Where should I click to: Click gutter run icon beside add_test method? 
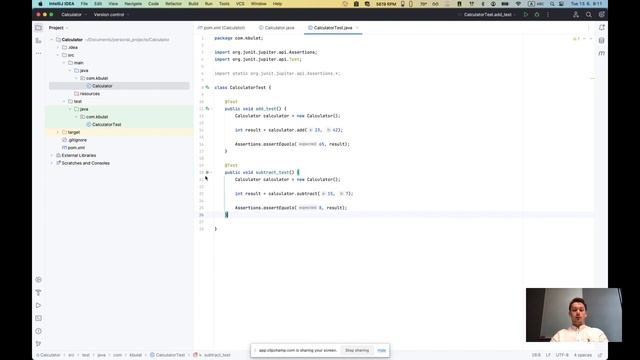pyautogui.click(x=207, y=109)
